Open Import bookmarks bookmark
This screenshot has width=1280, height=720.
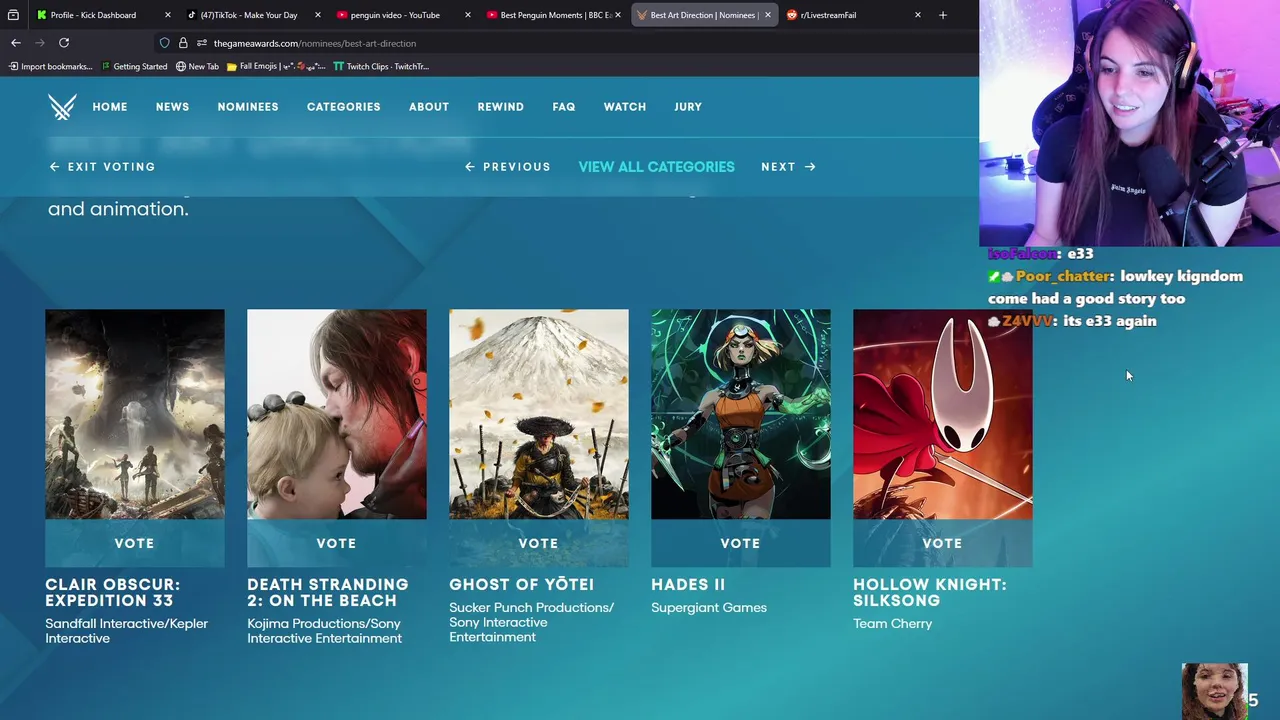[x=50, y=66]
